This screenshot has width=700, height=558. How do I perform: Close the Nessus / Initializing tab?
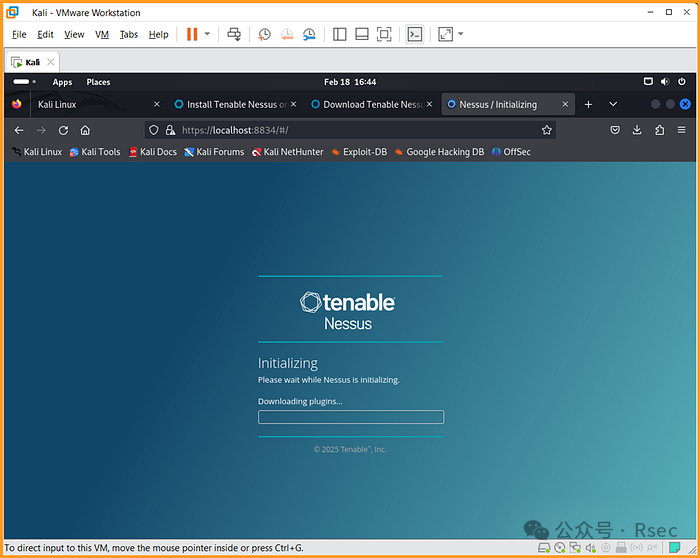point(565,104)
